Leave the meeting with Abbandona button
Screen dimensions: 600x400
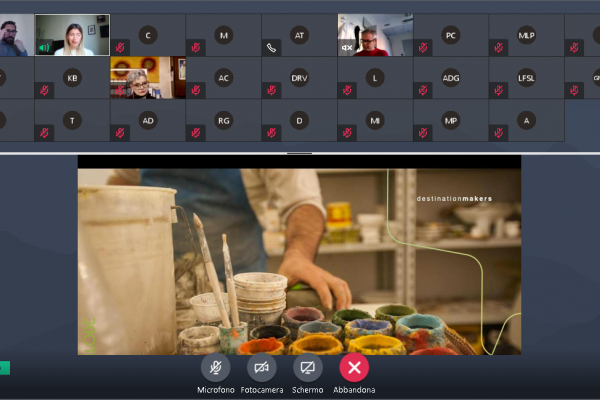click(354, 367)
